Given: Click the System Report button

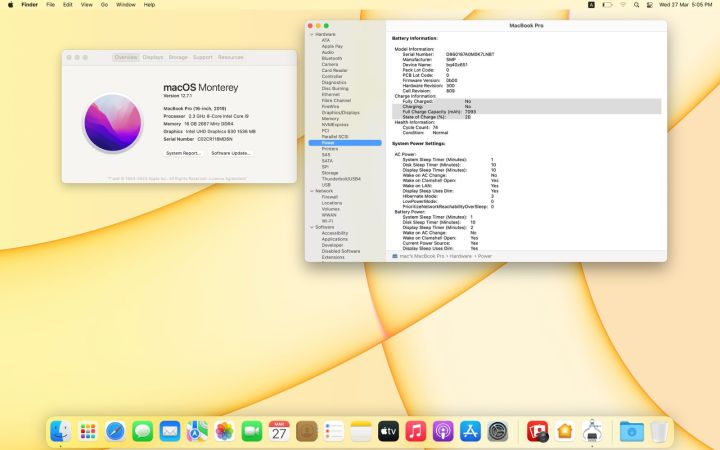Looking at the screenshot, I should pyautogui.click(x=183, y=153).
